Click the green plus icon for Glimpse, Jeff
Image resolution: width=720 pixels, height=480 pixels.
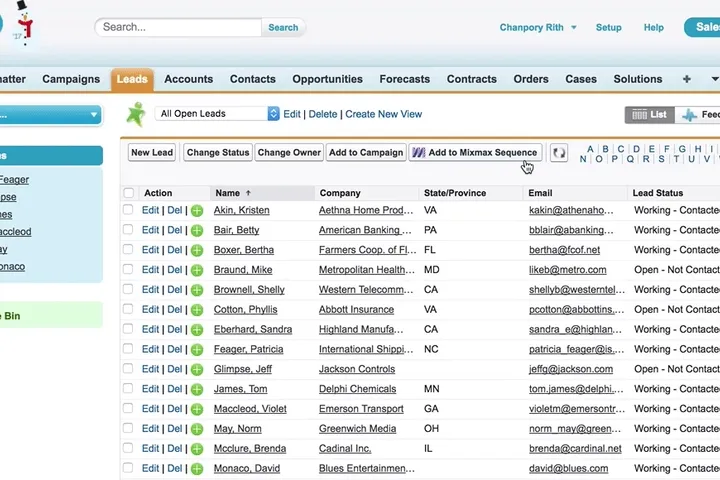coord(197,369)
